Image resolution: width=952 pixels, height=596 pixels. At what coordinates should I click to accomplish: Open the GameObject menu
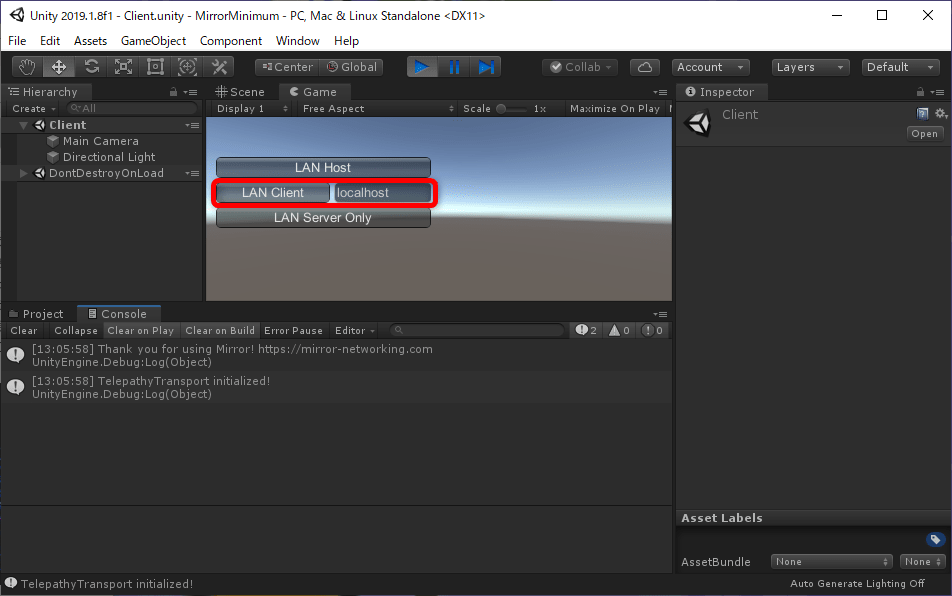click(x=154, y=41)
